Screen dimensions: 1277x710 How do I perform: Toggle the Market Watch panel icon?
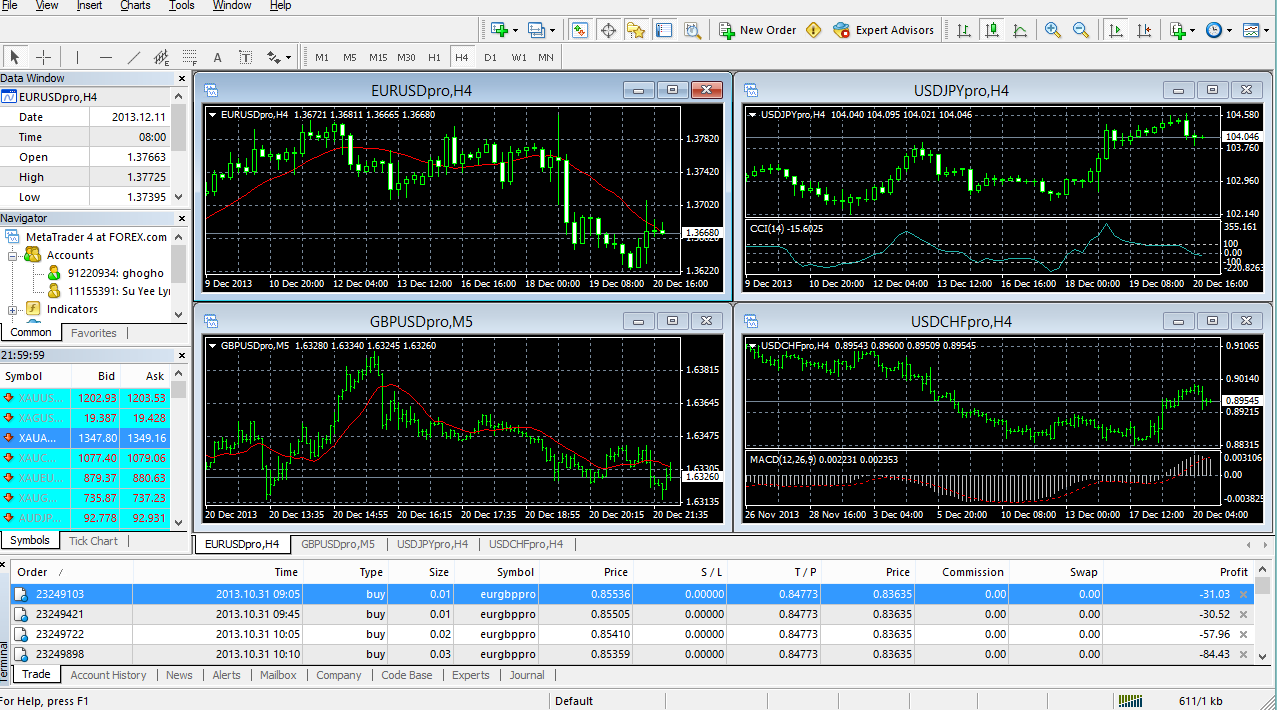point(579,30)
